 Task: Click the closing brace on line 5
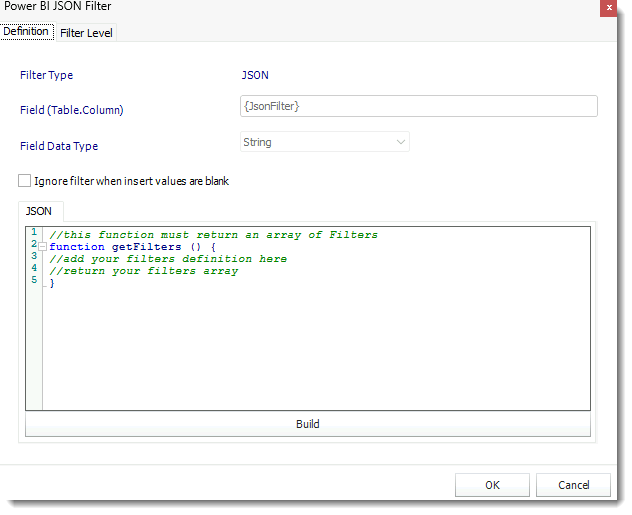tap(52, 283)
